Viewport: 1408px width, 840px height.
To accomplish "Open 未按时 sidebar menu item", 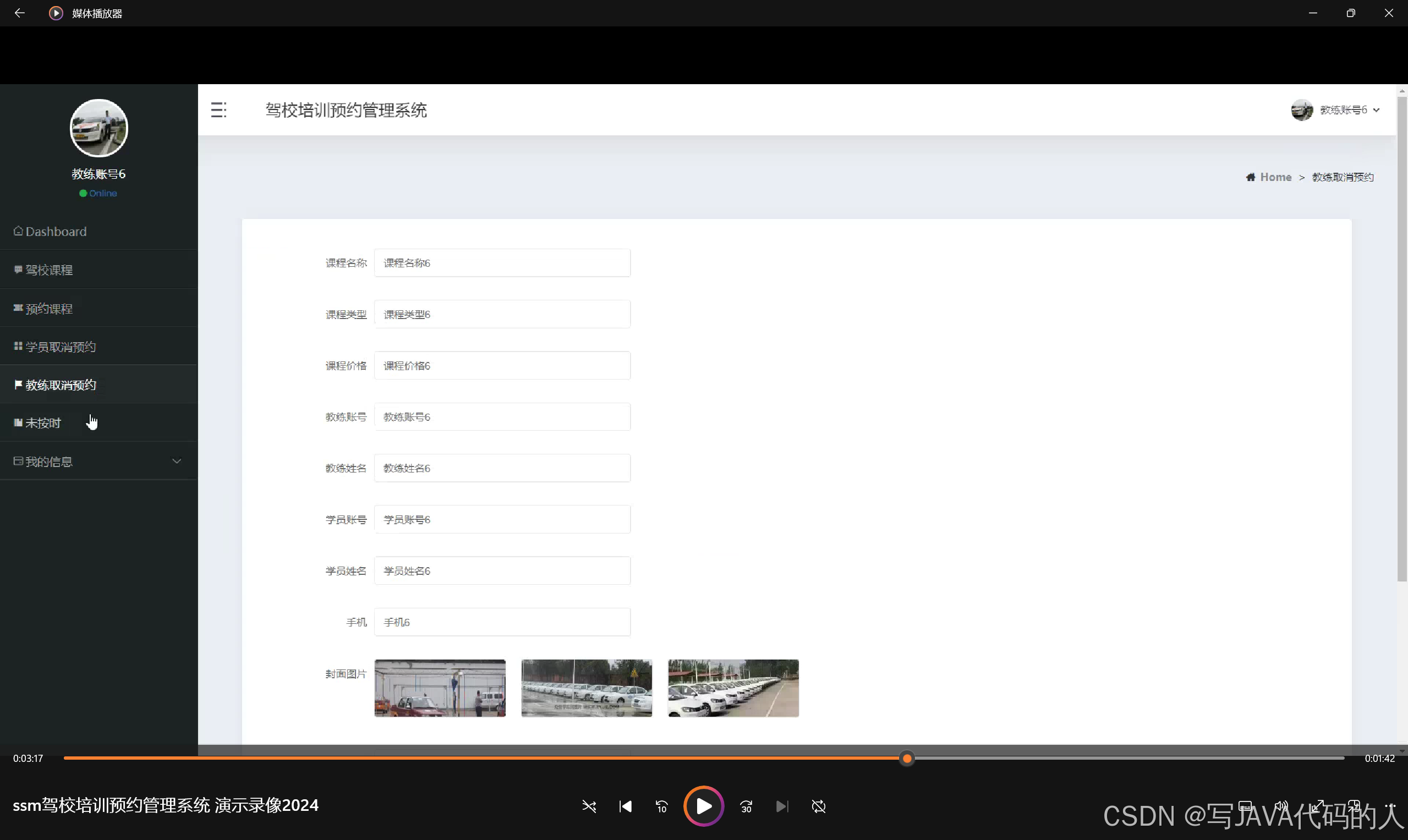I will (43, 423).
